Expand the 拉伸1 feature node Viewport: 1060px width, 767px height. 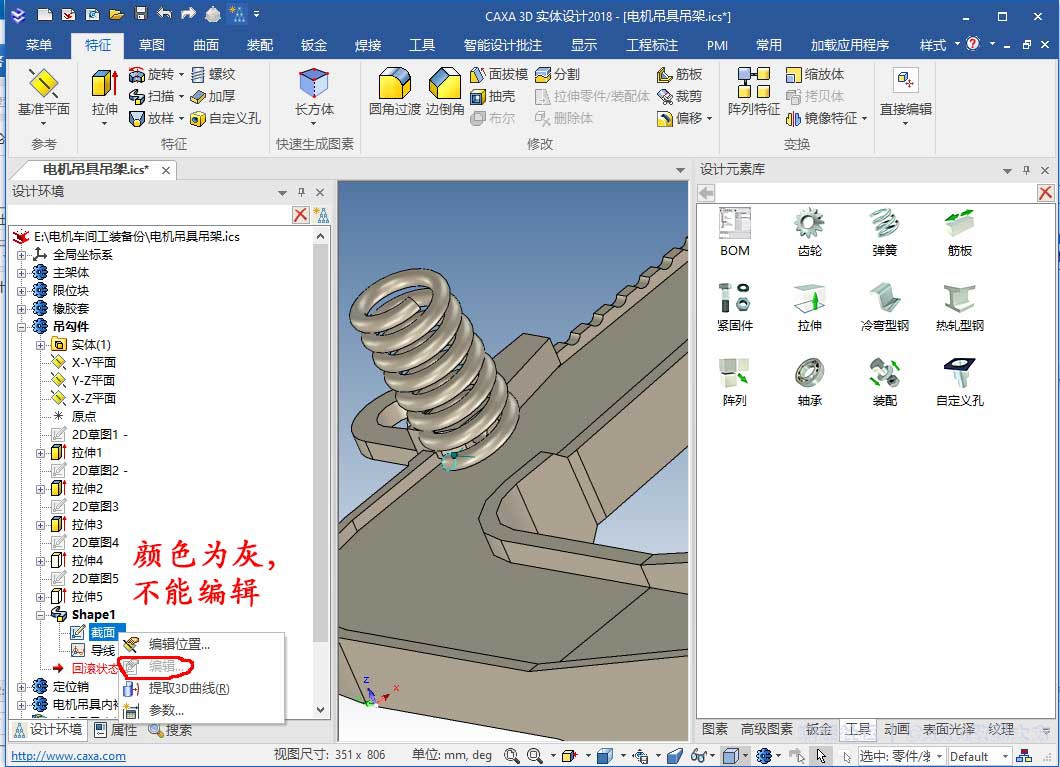[x=41, y=453]
